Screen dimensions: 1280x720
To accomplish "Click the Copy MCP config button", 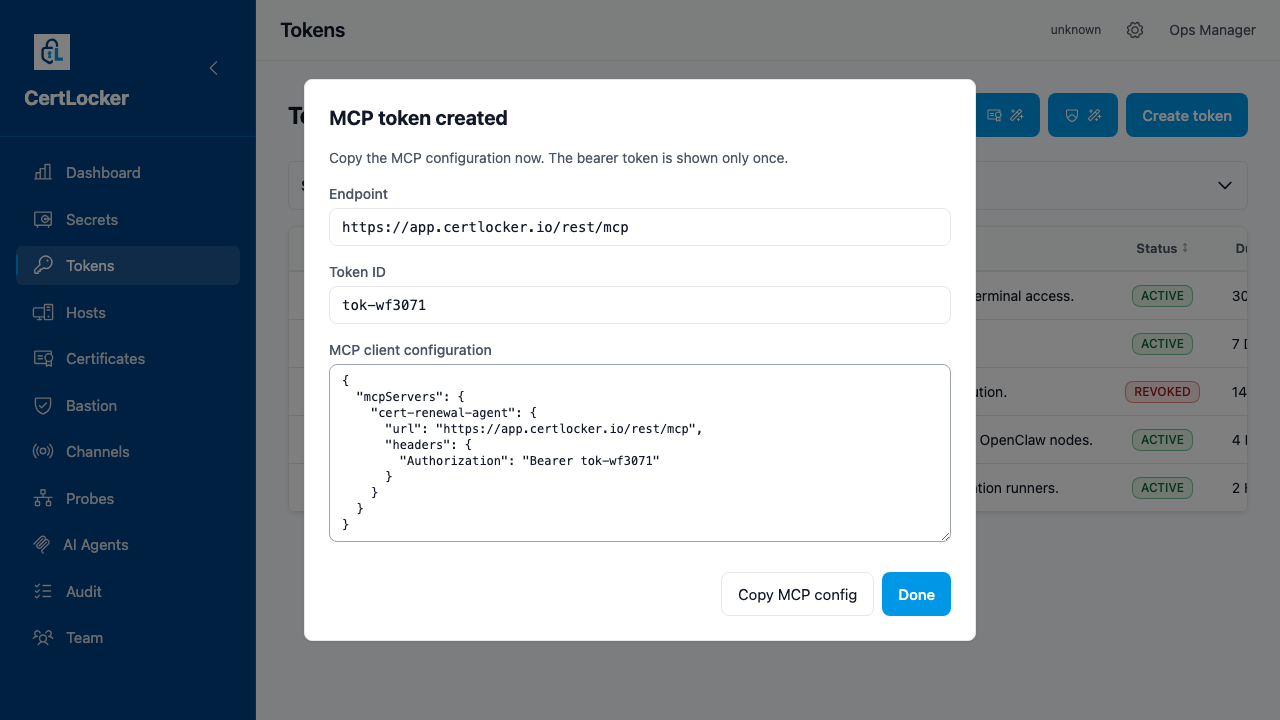I will [797, 594].
